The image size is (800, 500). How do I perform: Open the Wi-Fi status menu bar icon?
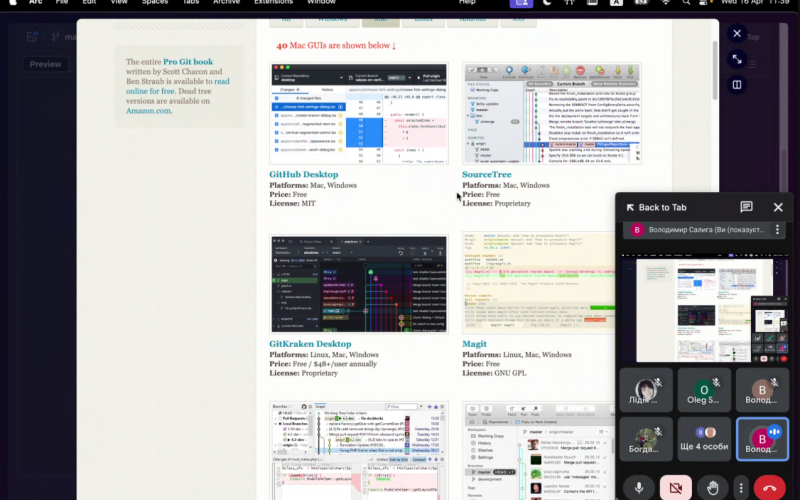click(665, 3)
